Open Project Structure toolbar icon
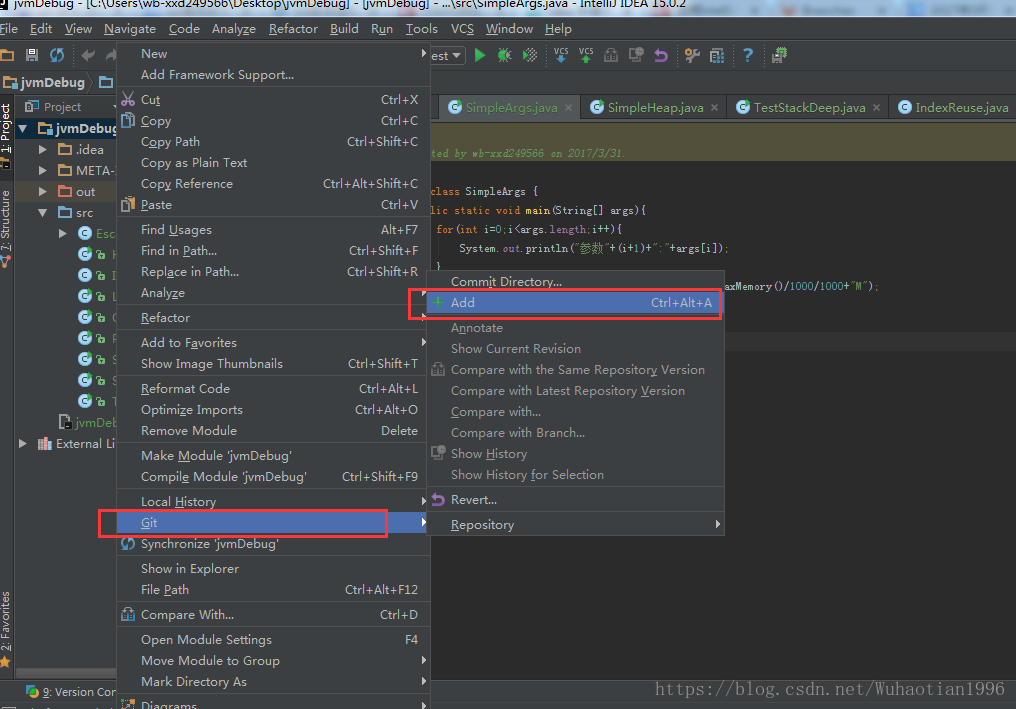 tap(717, 56)
